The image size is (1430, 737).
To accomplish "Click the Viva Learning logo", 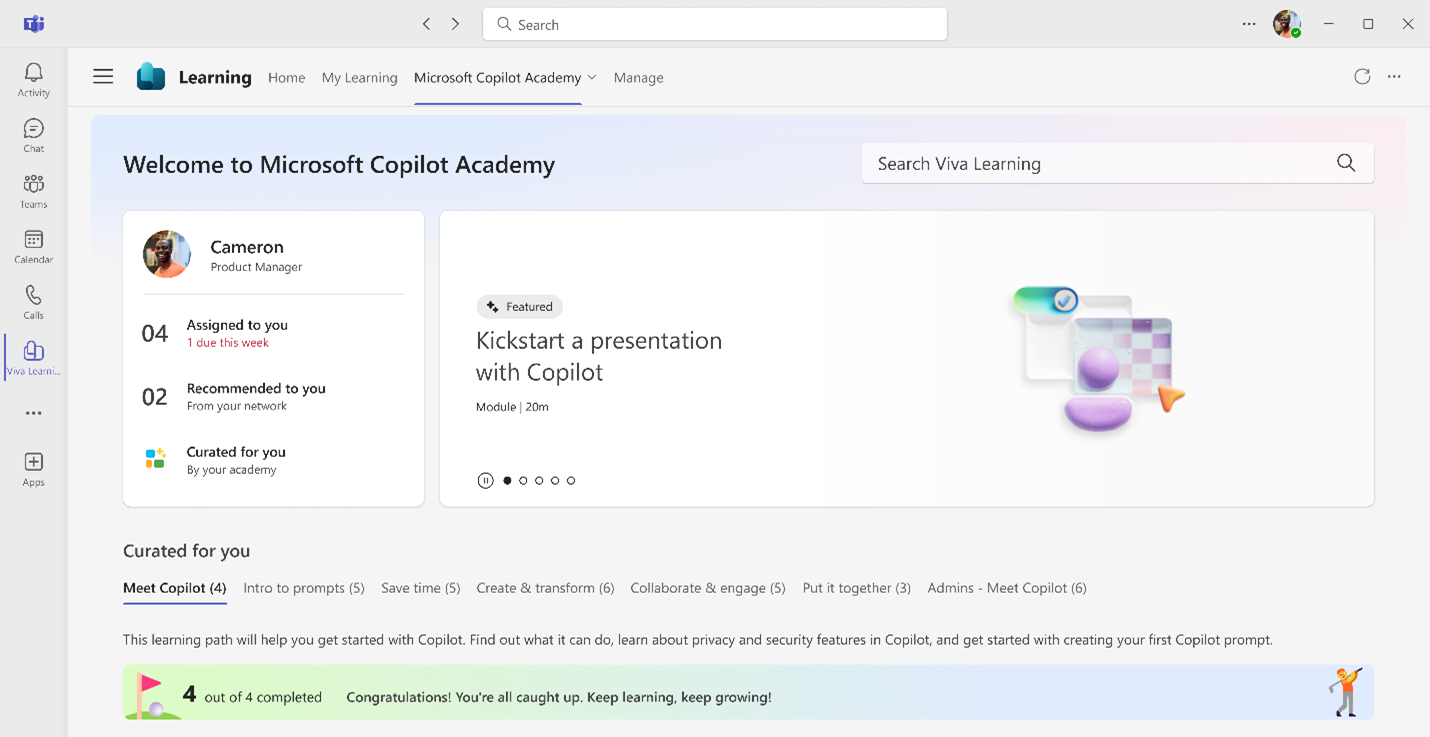I will pyautogui.click(x=151, y=77).
